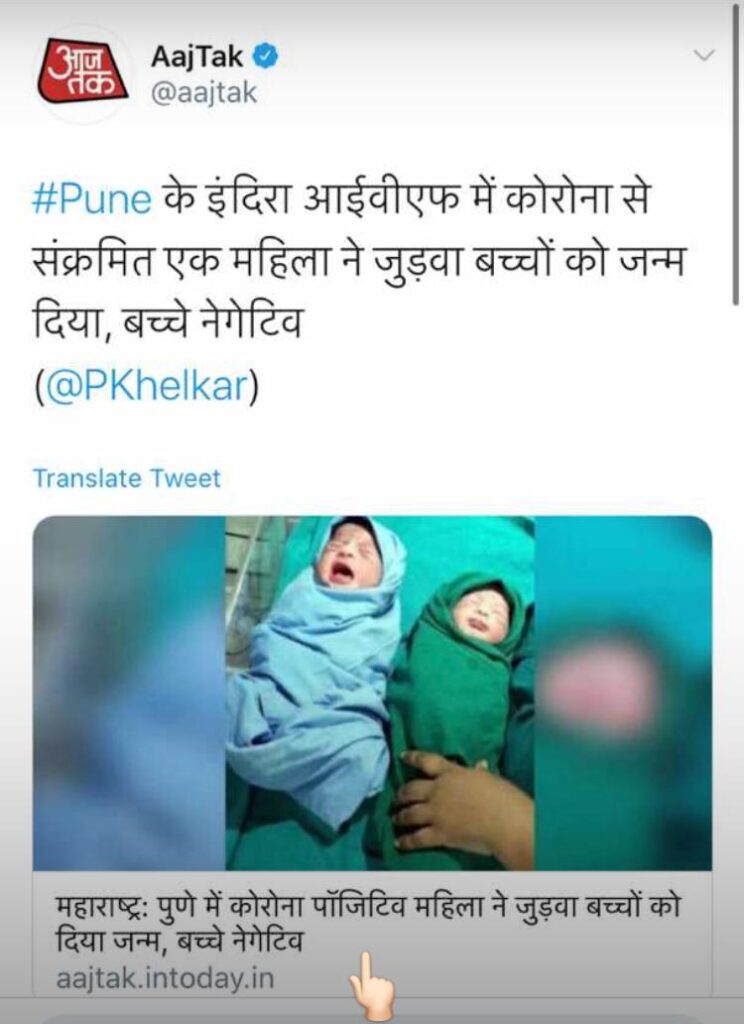Viewport: 744px width, 1024px height.
Task: Open the AajTak profile avatar logo
Action: pyautogui.click(x=82, y=72)
